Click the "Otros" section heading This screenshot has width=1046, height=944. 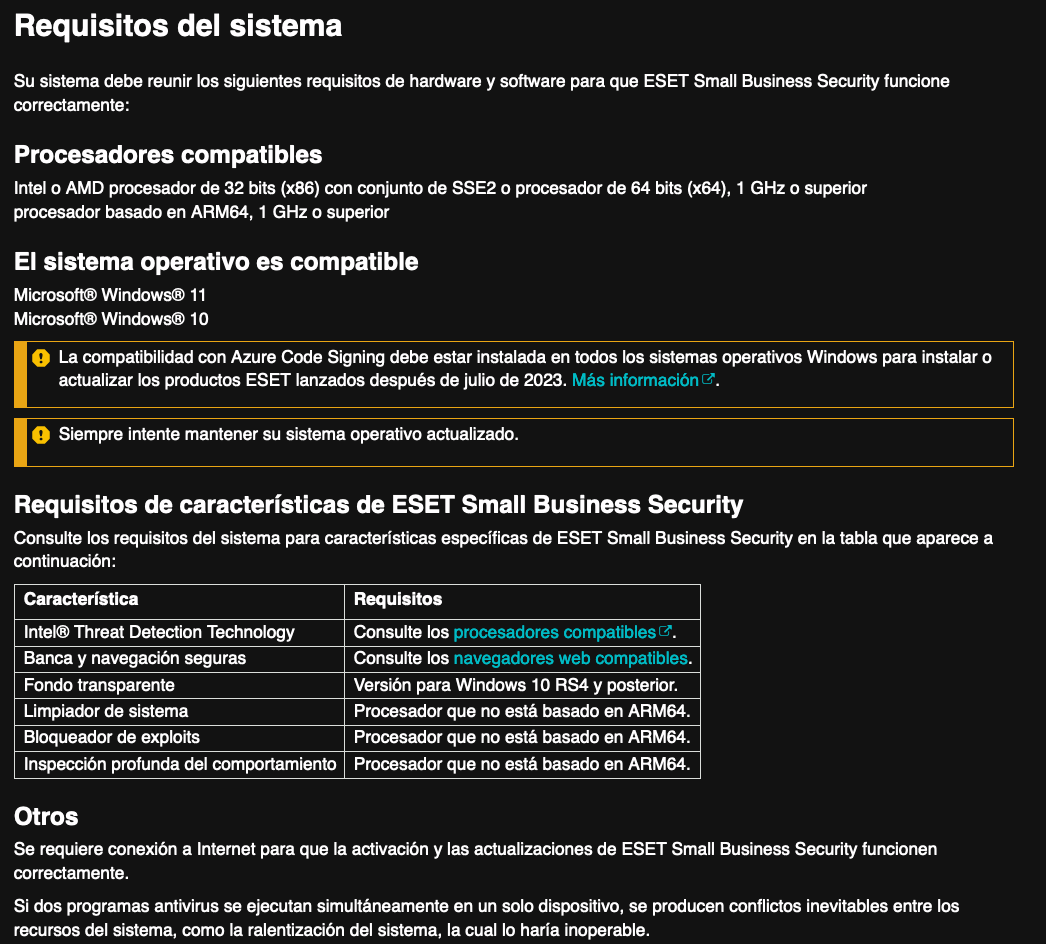click(x=46, y=816)
